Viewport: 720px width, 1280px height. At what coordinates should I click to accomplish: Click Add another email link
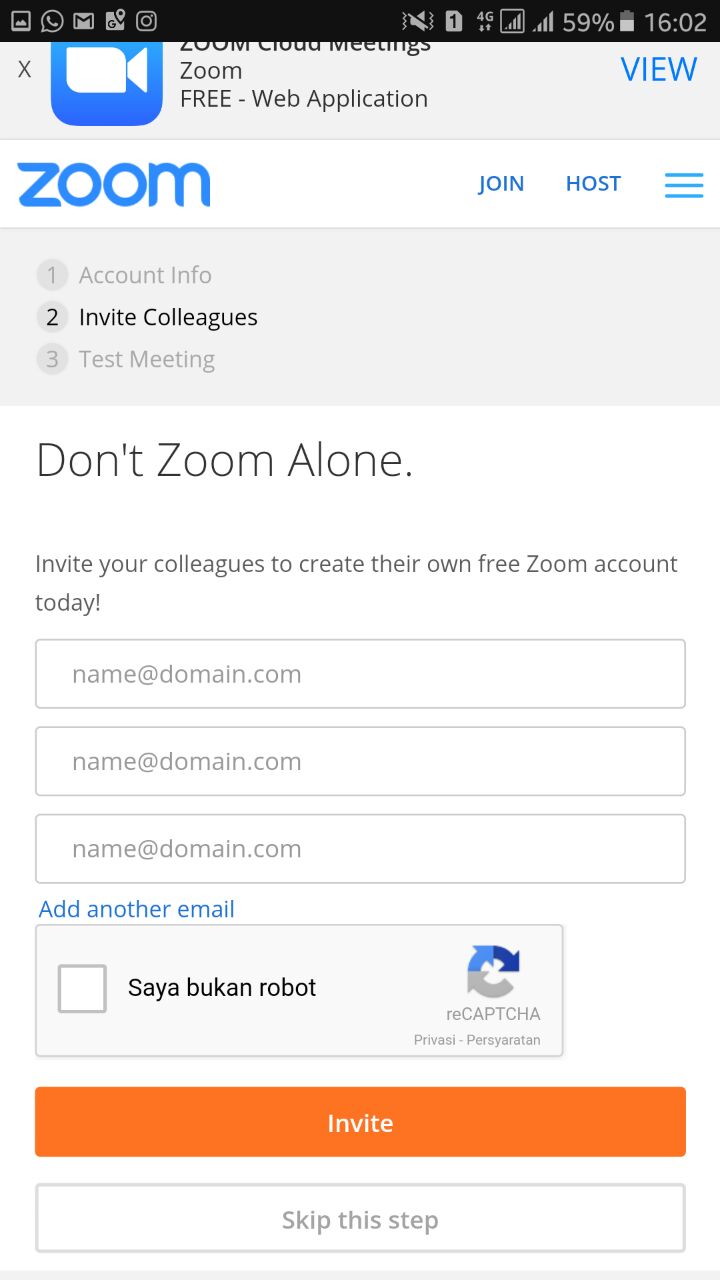(x=137, y=909)
